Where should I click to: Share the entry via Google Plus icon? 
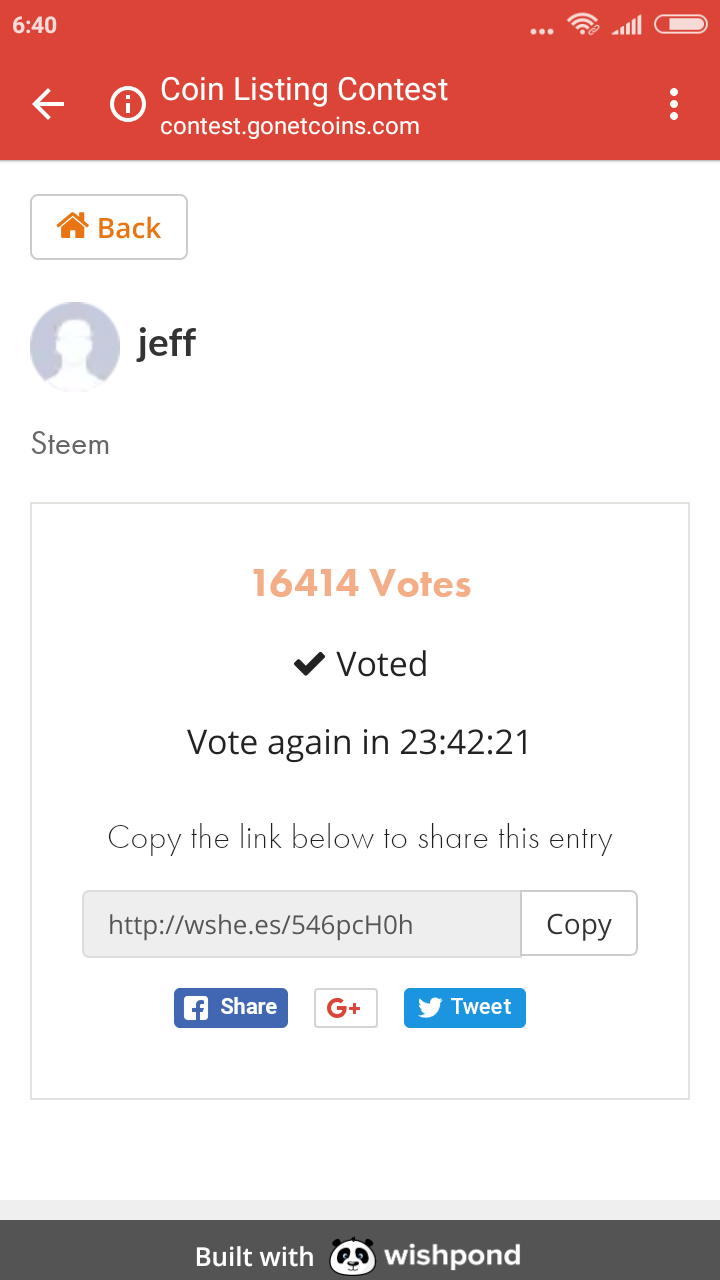pyautogui.click(x=345, y=1008)
